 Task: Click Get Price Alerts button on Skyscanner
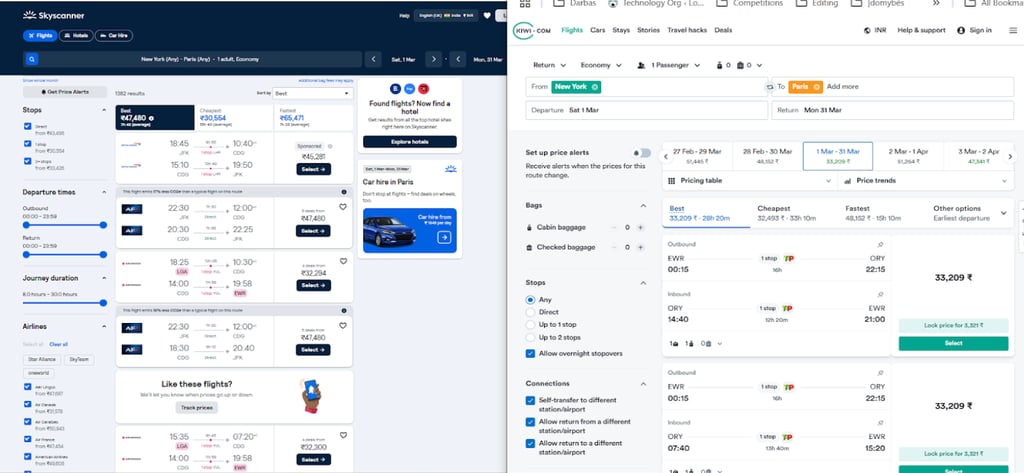65,92
